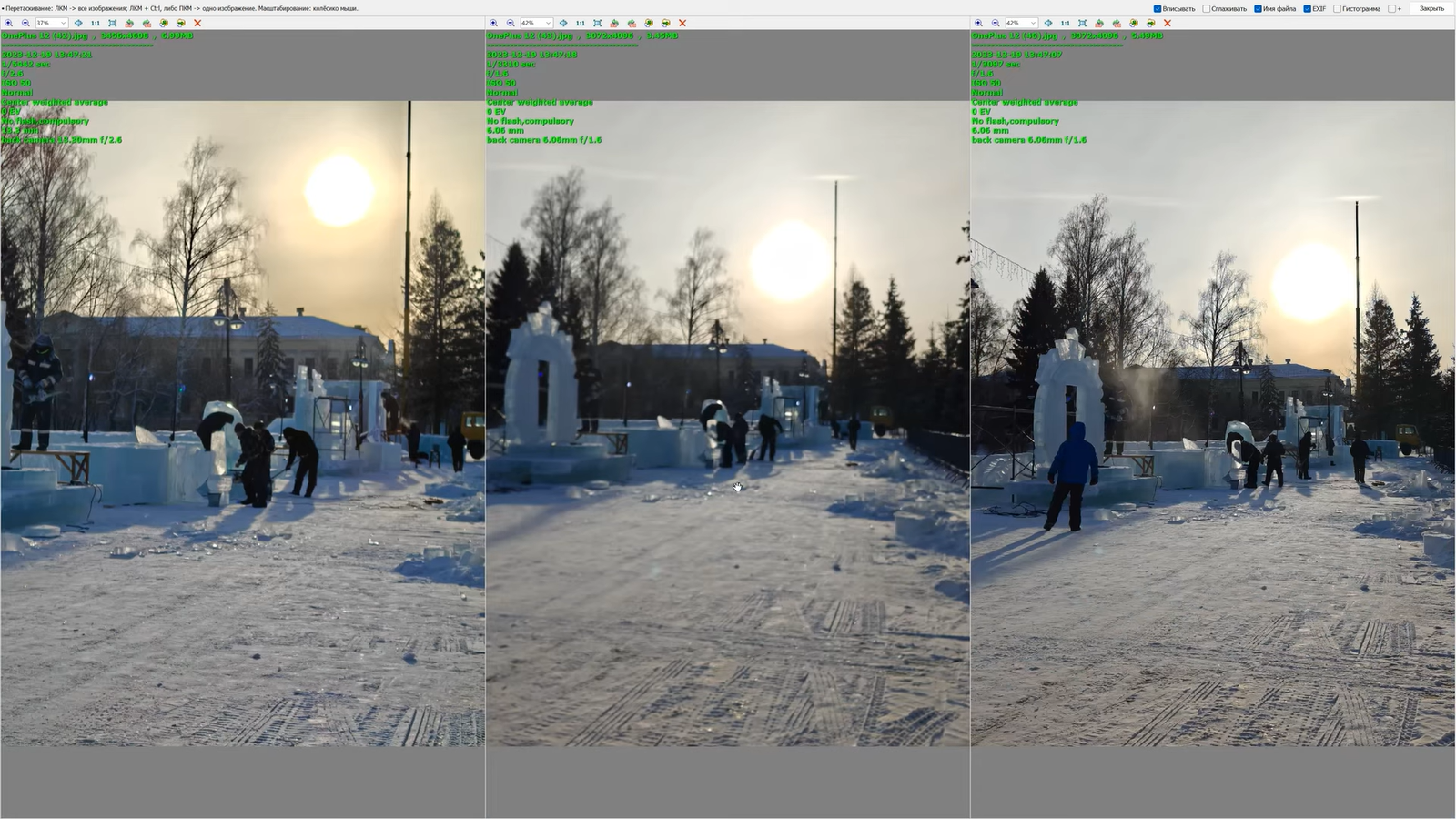1456x819 pixels.
Task: Remove the middle image with red X
Action: point(682,23)
